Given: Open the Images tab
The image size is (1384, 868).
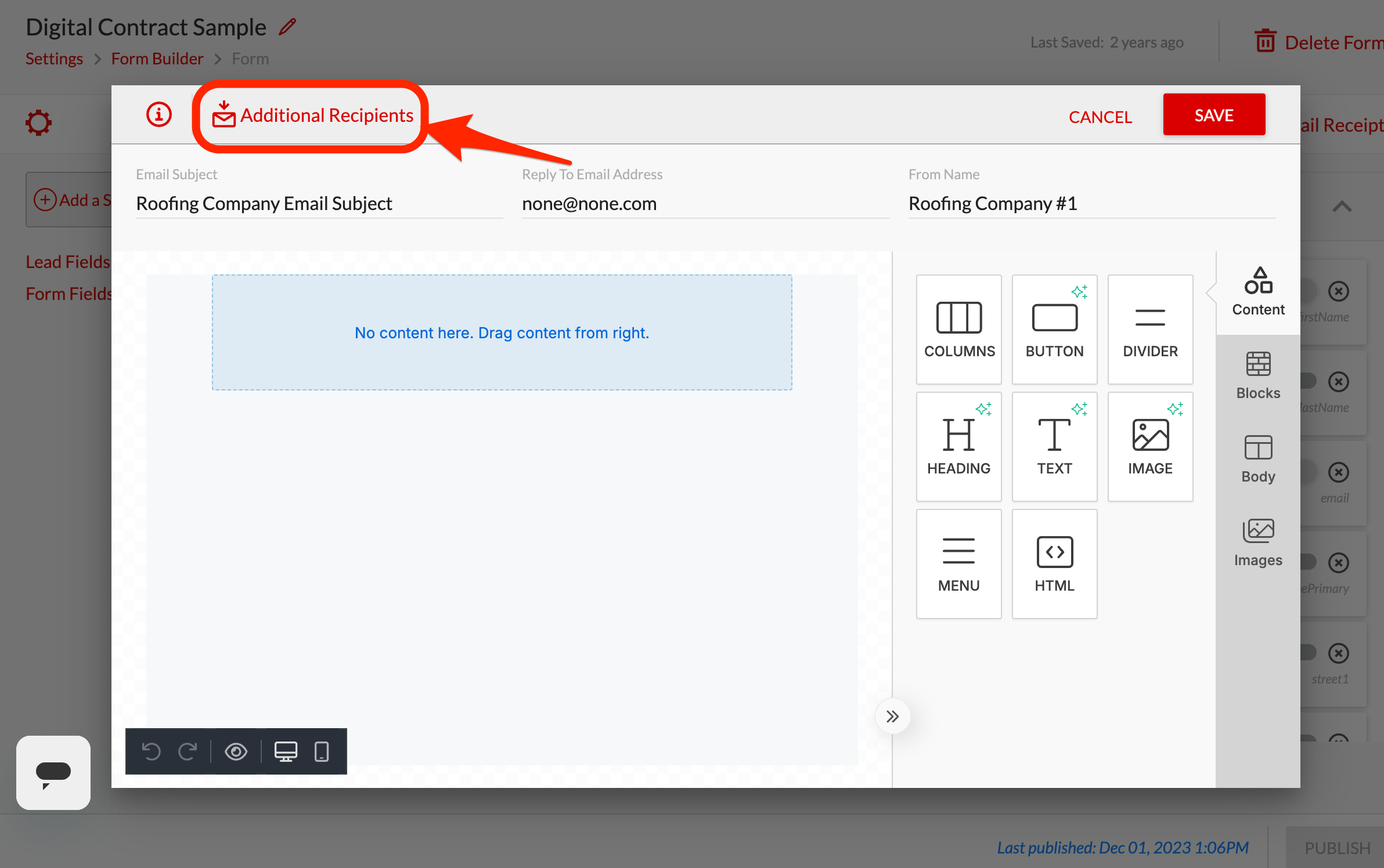Looking at the screenshot, I should pyautogui.click(x=1258, y=542).
